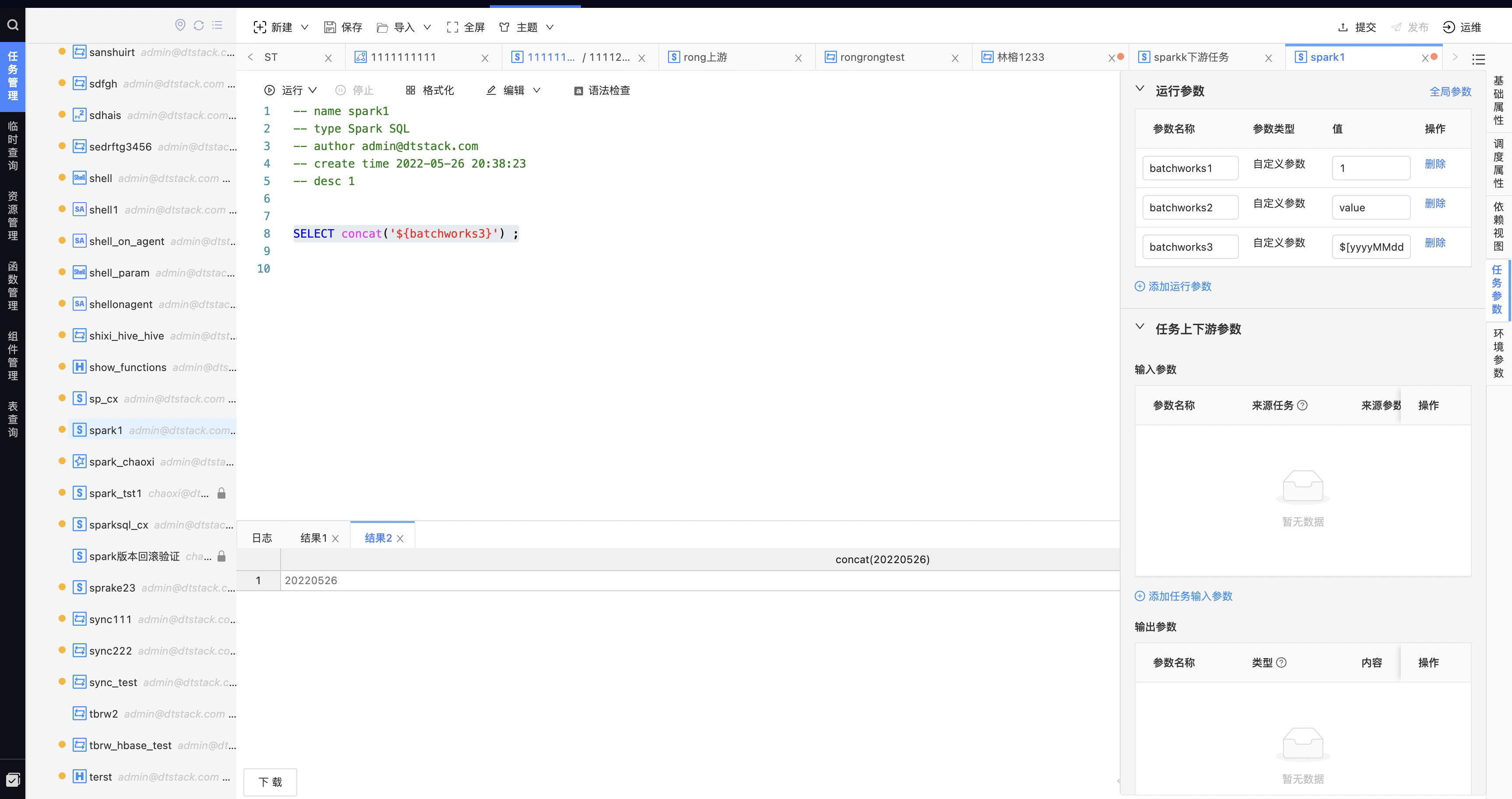
Task: Open the 运行 dropdown arrow
Action: coord(313,90)
